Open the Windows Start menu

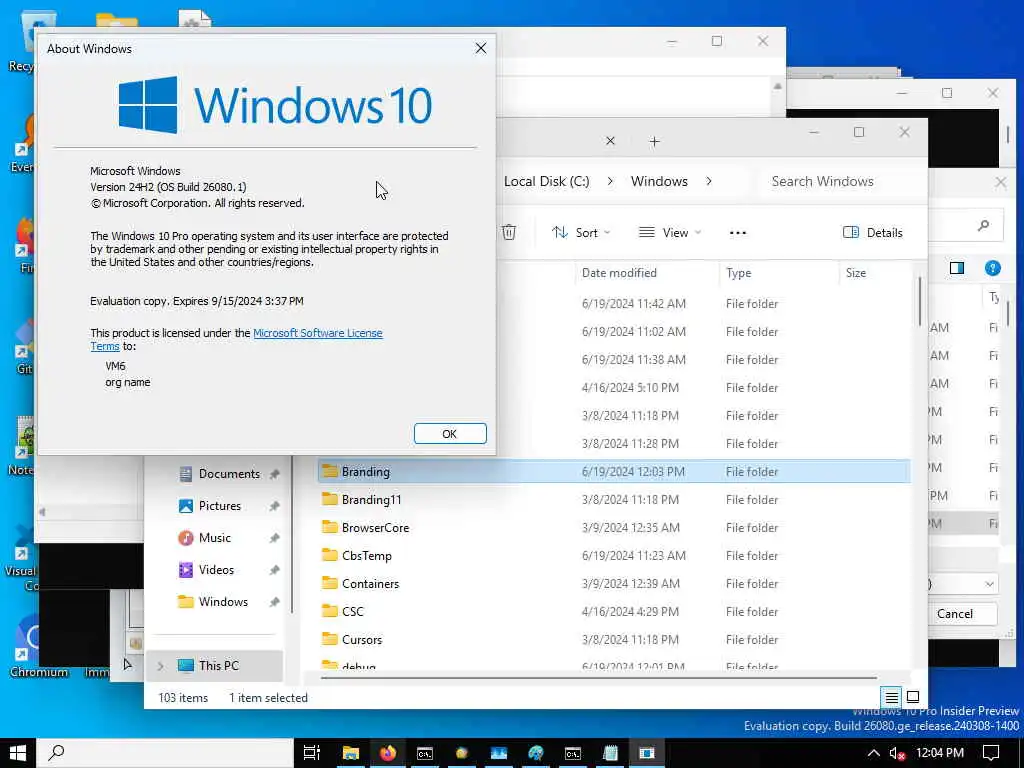click(x=18, y=753)
